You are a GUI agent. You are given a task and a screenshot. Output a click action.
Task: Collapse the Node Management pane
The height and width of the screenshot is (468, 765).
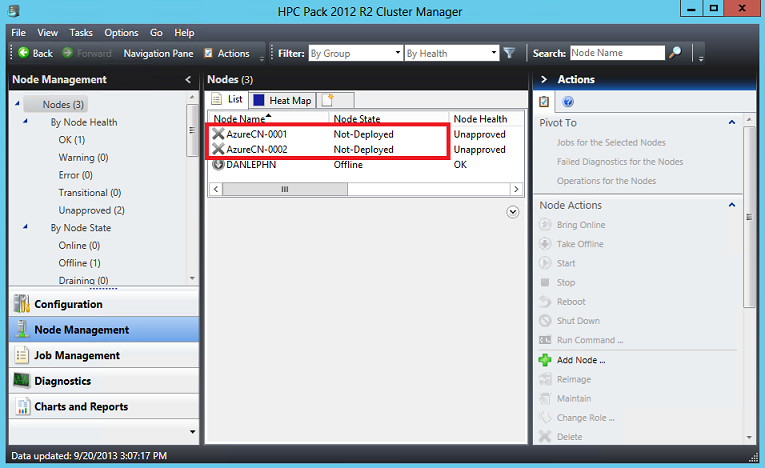tap(189, 79)
